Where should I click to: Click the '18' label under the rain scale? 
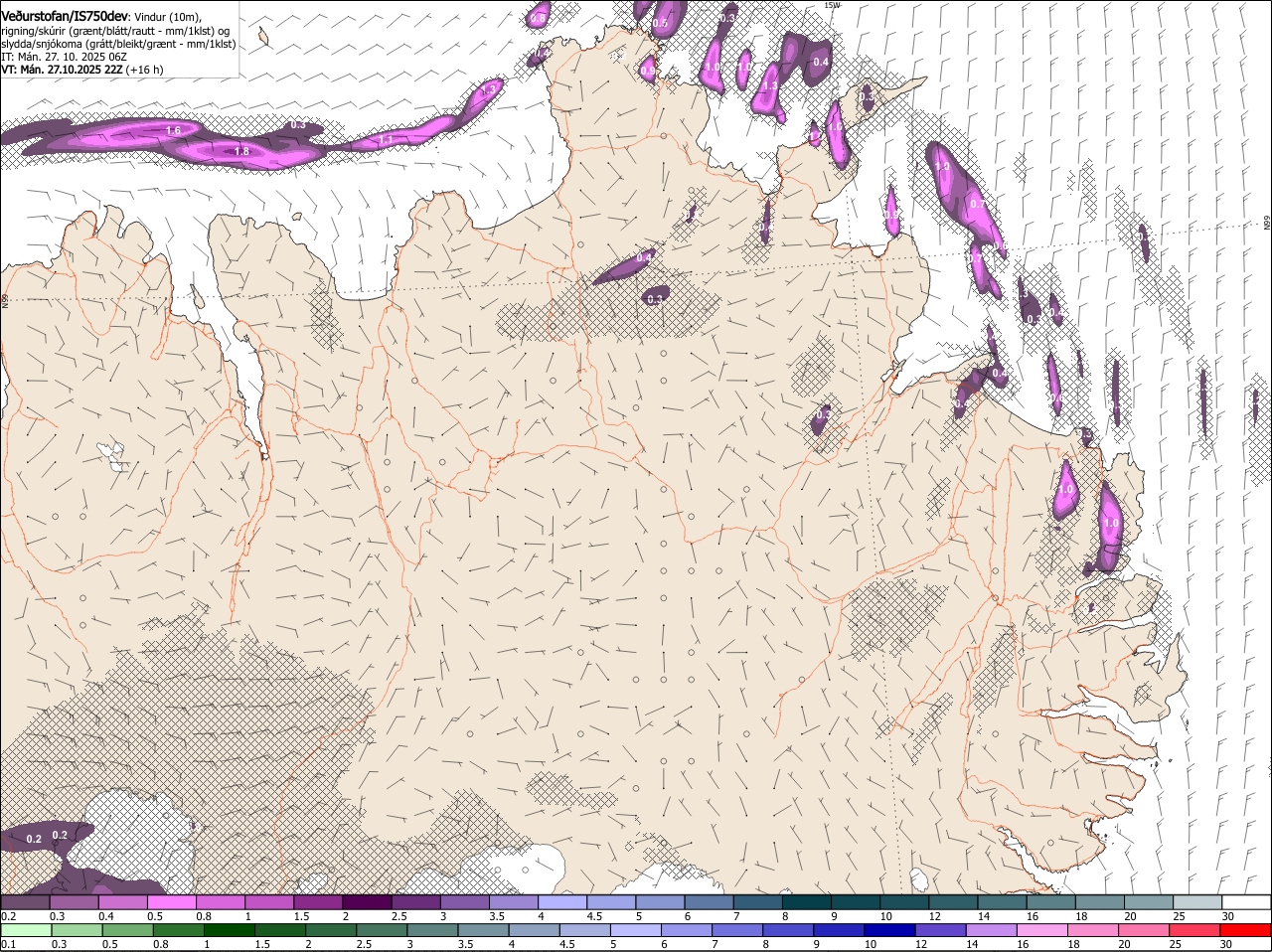point(1074,944)
